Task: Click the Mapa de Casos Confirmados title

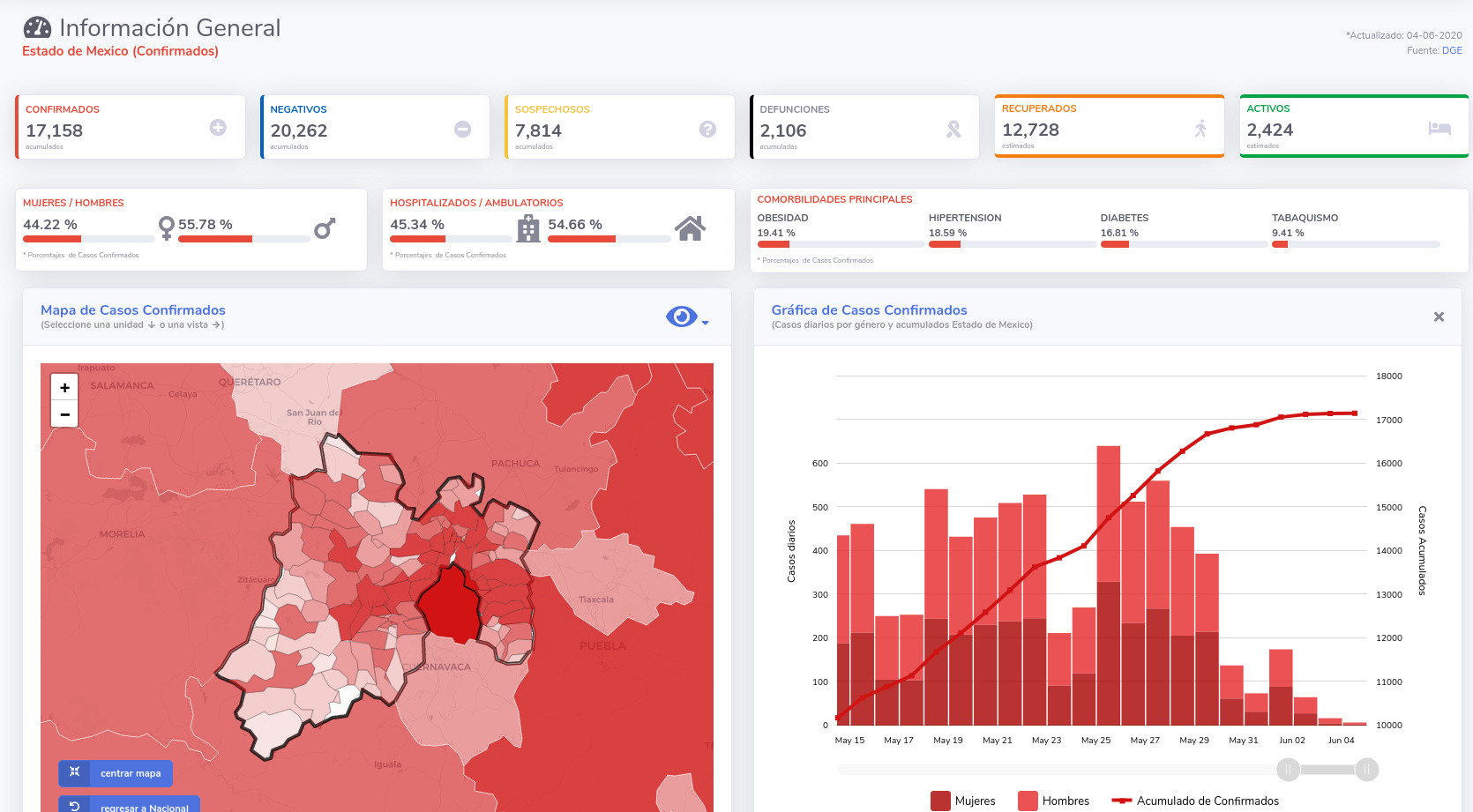Action: point(133,309)
